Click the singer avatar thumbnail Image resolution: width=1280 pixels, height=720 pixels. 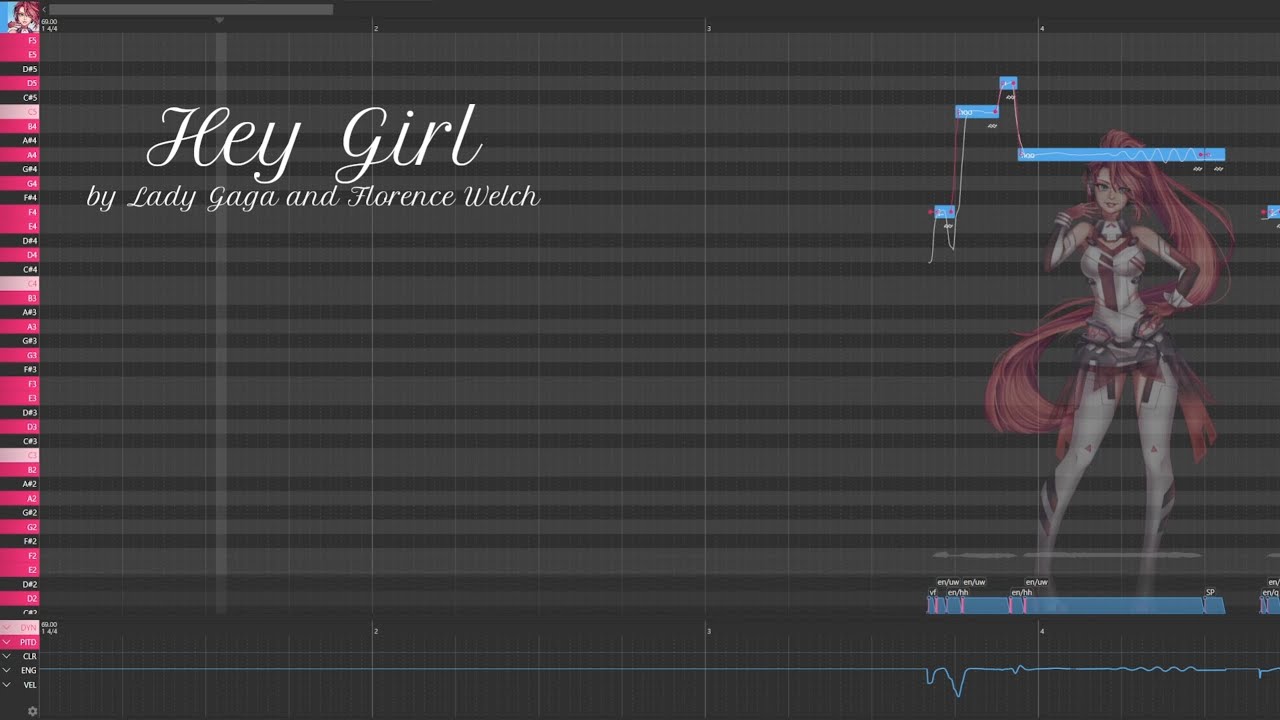point(20,16)
